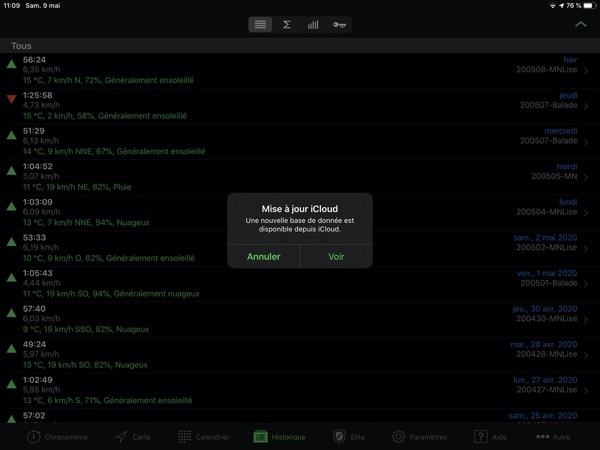Open the Autre more options tab
This screenshot has width=600, height=450.
click(553, 437)
